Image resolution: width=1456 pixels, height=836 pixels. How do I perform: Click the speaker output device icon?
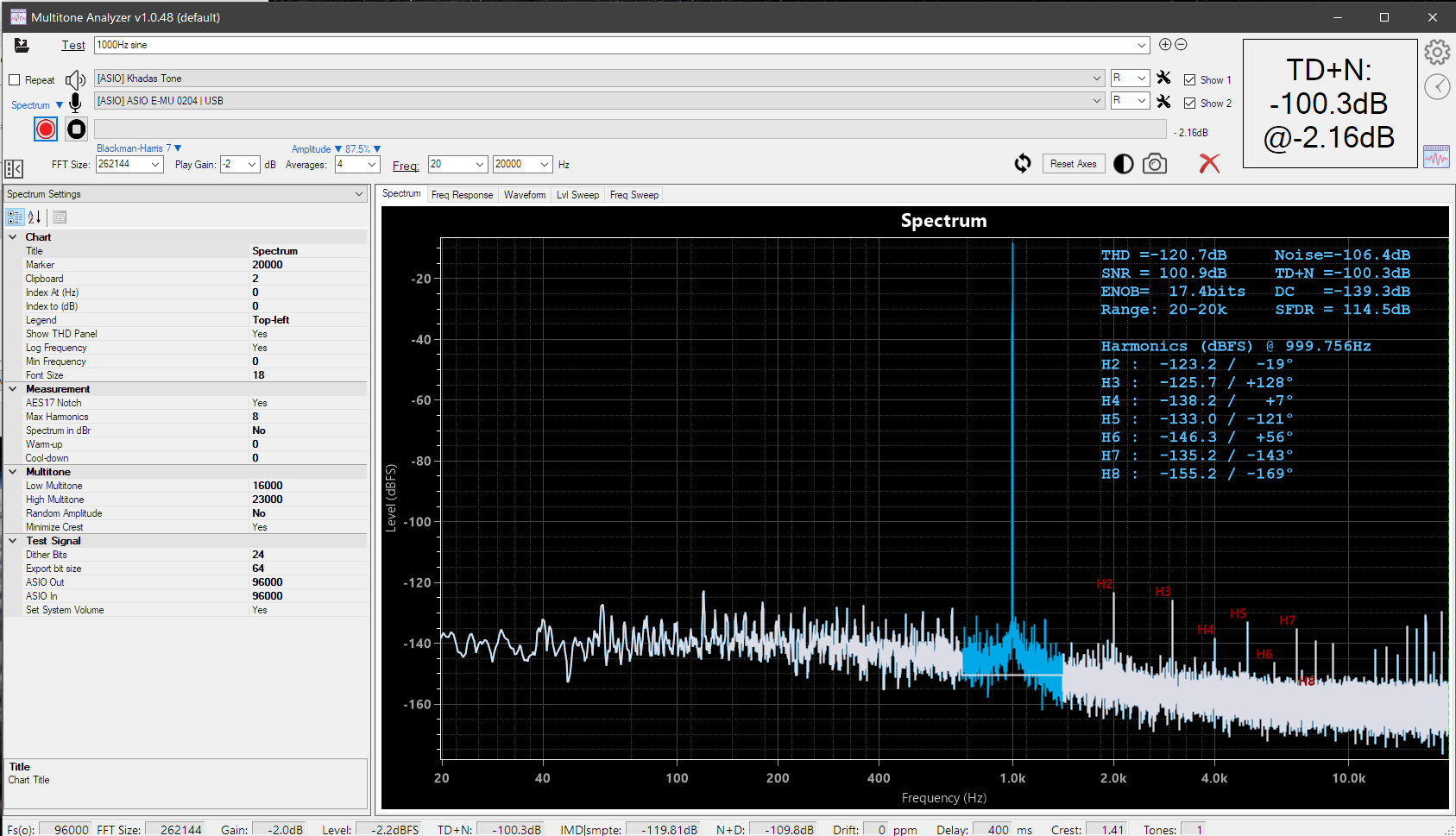pos(75,79)
